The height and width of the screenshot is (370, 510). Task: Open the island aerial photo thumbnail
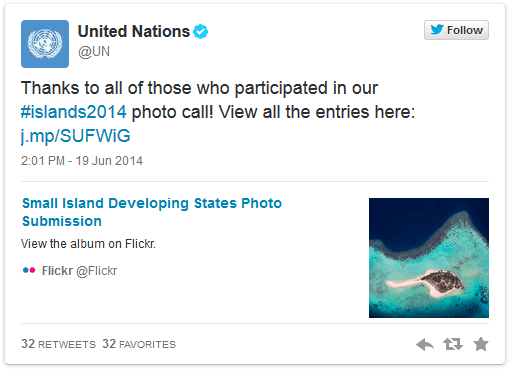click(x=429, y=258)
